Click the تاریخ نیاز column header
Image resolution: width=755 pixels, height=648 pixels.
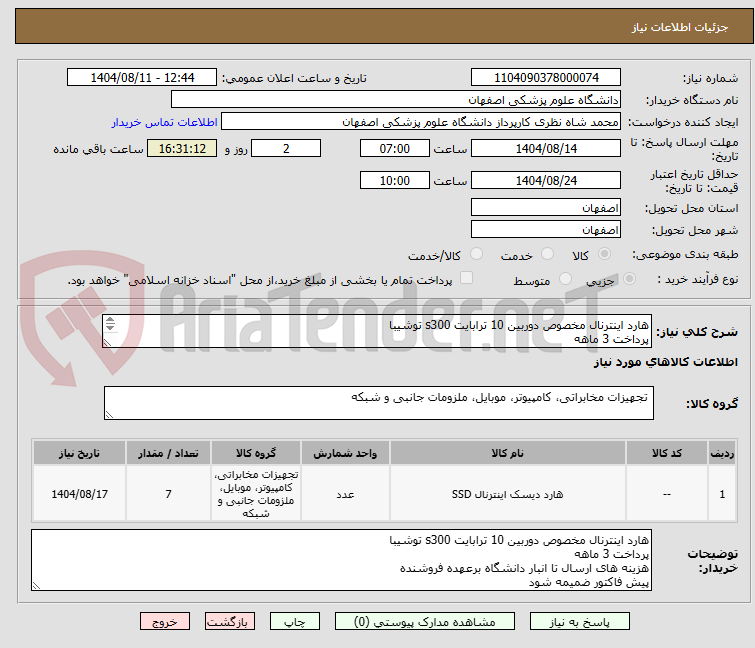click(79, 453)
